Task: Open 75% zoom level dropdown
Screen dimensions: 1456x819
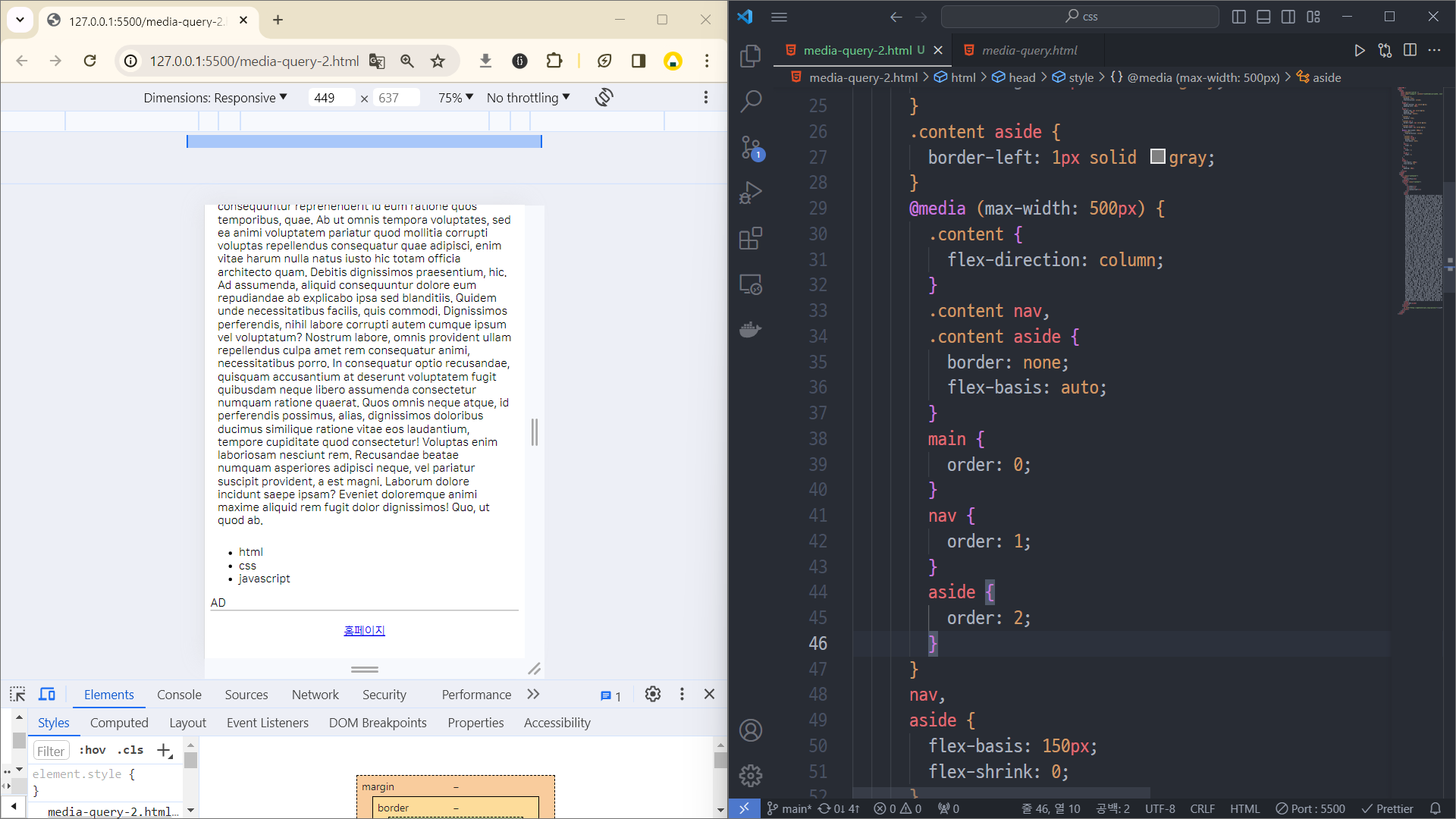Action: click(455, 97)
